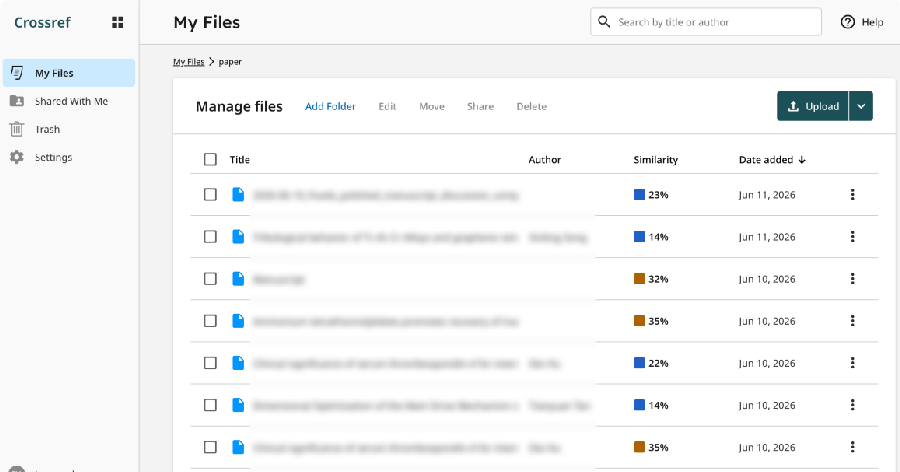Click file icon of the 32% similarity row
The width and height of the screenshot is (900, 472).
coord(238,279)
